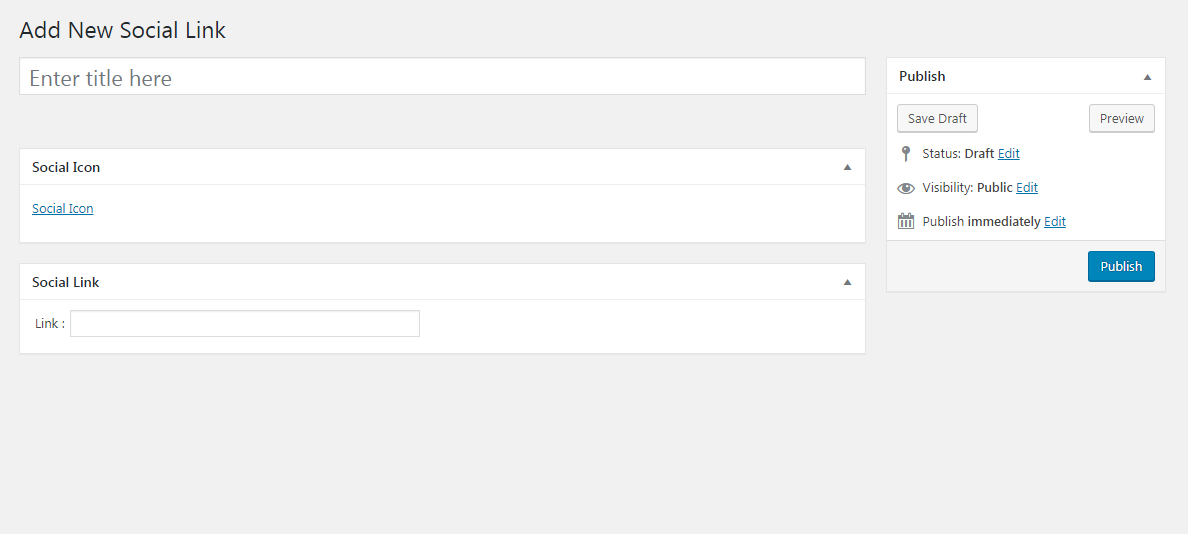The width and height of the screenshot is (1188, 534).
Task: Open the post Preview
Action: 1121,119
